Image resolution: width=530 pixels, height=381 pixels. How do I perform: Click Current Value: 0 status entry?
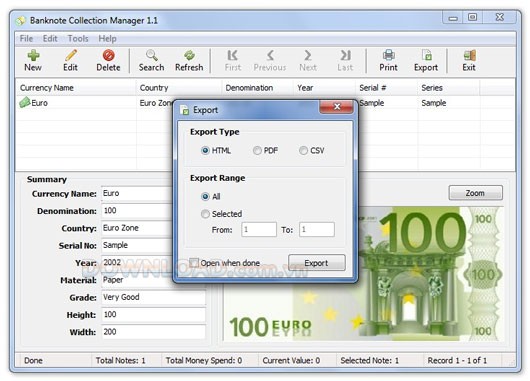(x=291, y=360)
